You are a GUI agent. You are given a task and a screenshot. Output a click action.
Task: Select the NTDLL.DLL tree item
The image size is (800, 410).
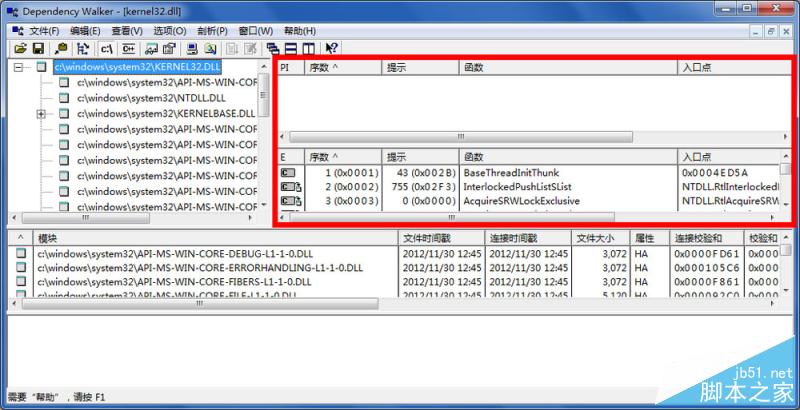click(x=152, y=98)
